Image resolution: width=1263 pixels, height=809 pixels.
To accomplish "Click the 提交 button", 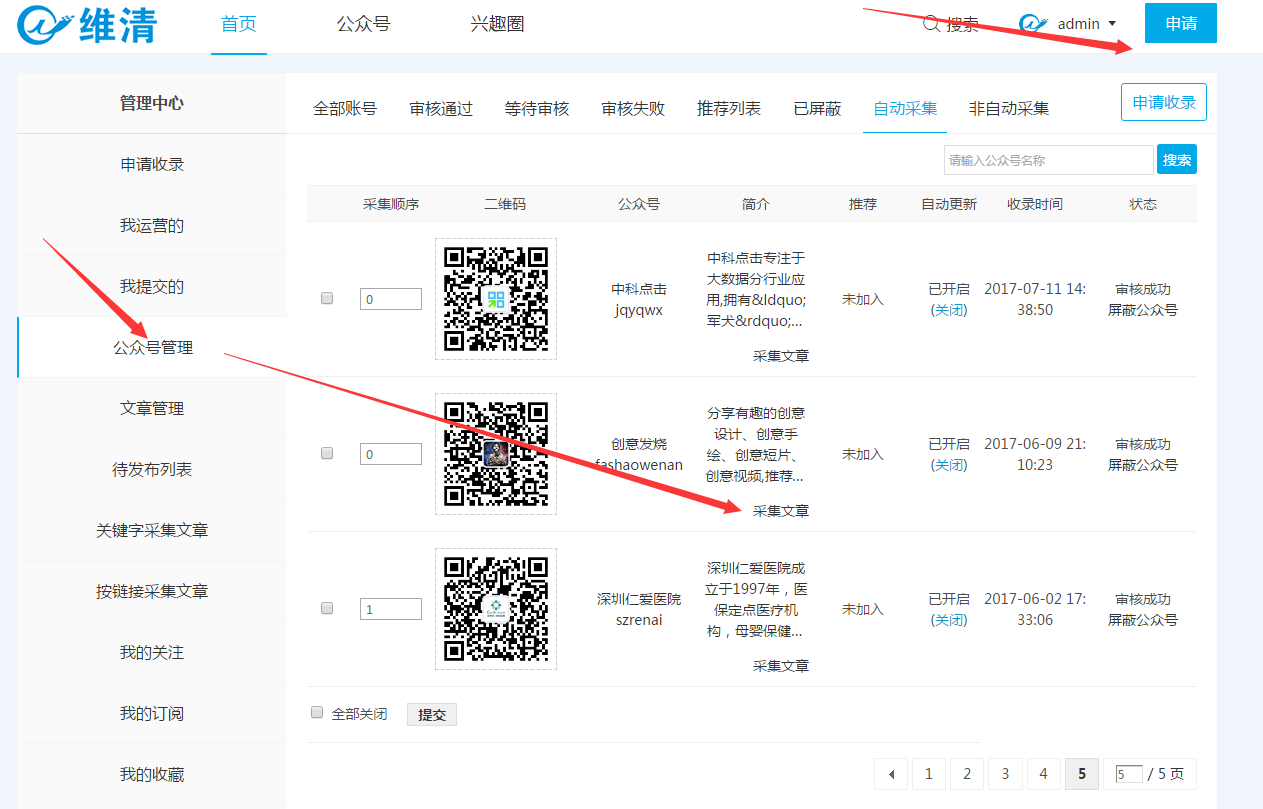I will tap(432, 714).
